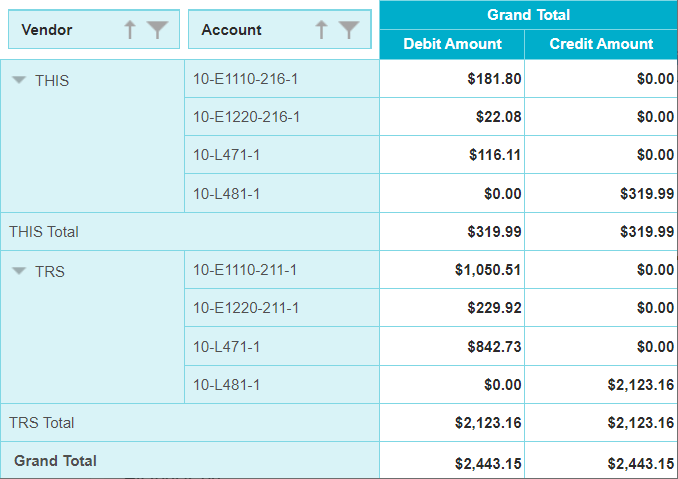Click the sort arrow on Account field
The image size is (678, 479).
click(321, 30)
